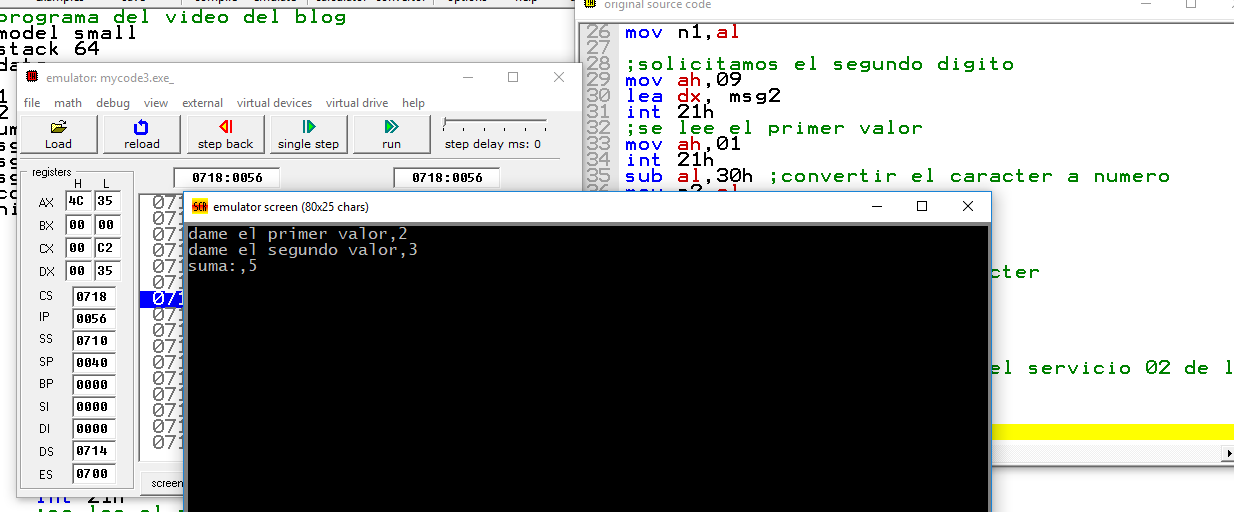Open the math menu
Viewport: 1234px width, 512px height.
coord(68,103)
